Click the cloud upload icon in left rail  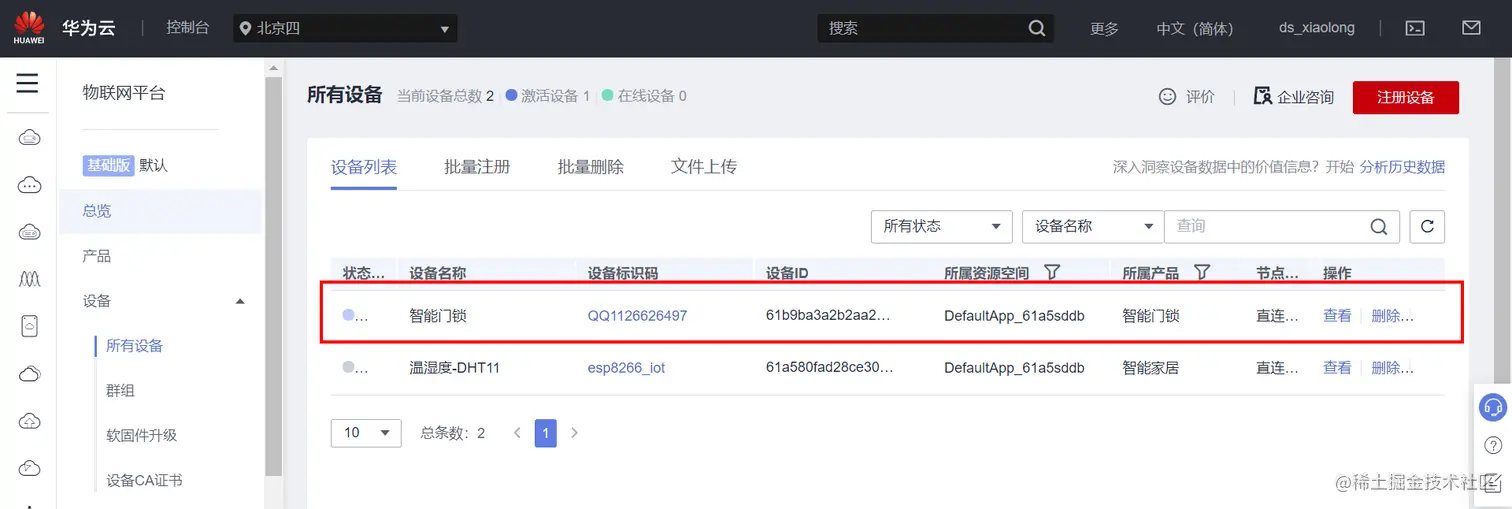pyautogui.click(x=29, y=421)
